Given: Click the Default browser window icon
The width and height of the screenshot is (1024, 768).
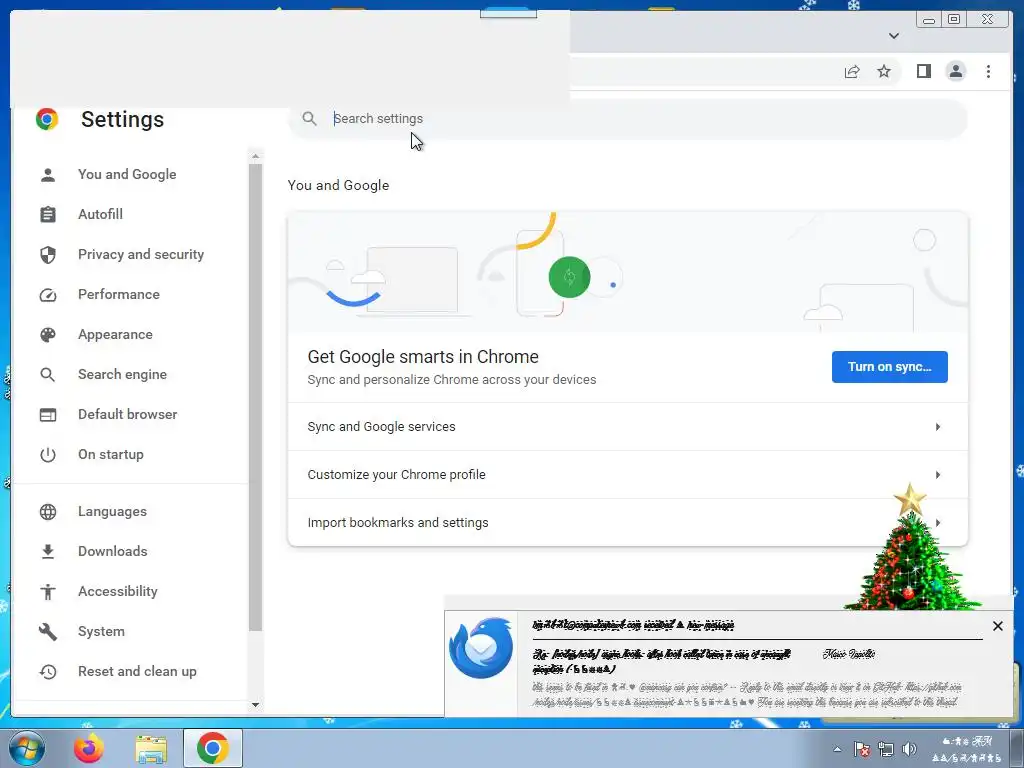Looking at the screenshot, I should pyautogui.click(x=48, y=415).
